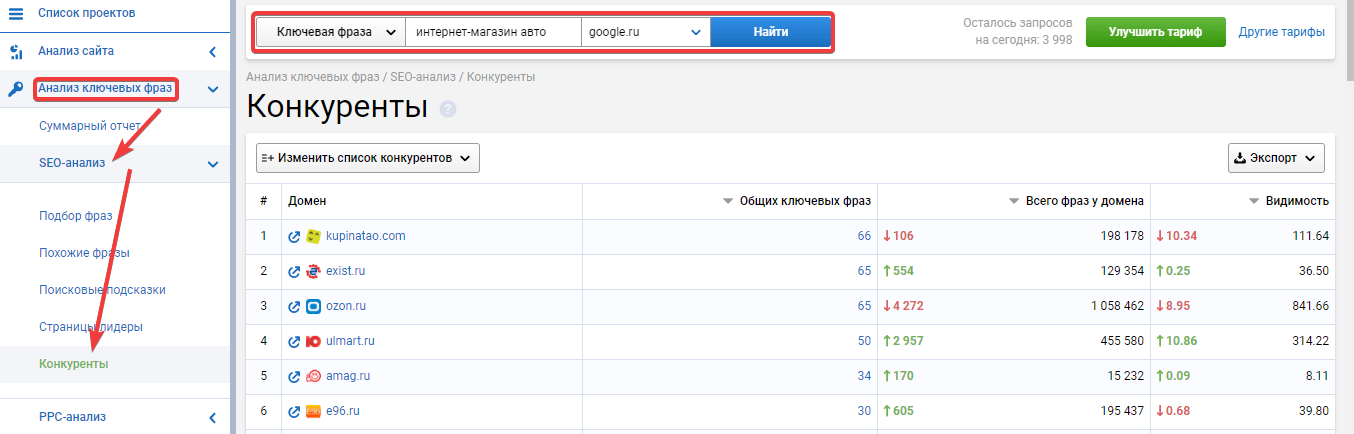
Task: Open Суммарный отчет in the sidebar
Action: 90,127
